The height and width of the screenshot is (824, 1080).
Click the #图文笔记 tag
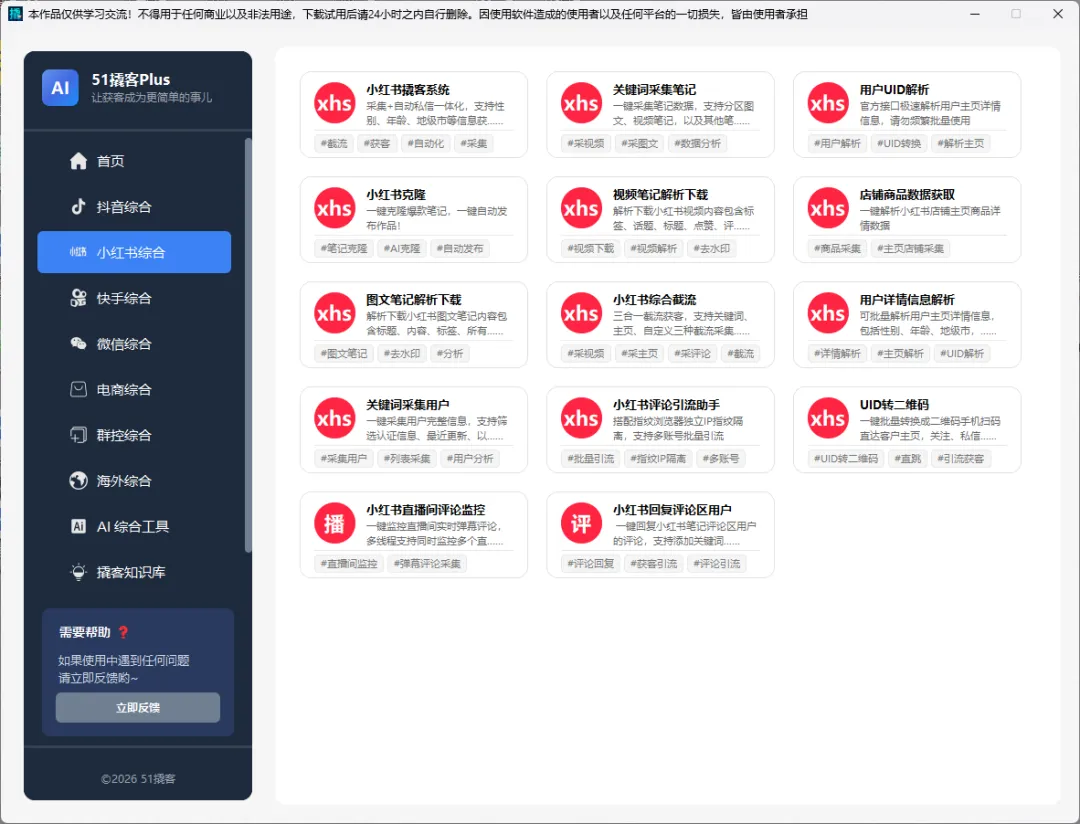[344, 353]
